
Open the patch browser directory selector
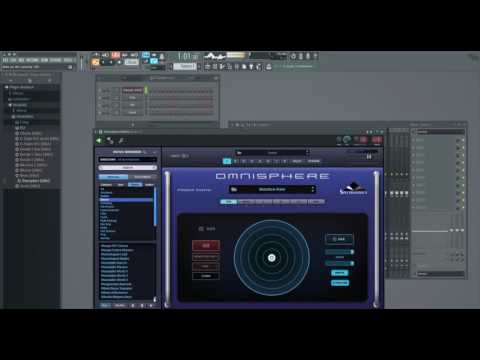point(127,159)
